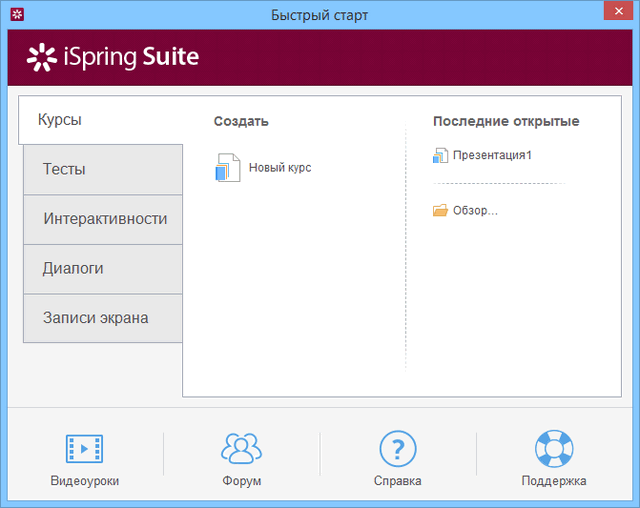Click the Справка question mark icon
The width and height of the screenshot is (640, 508).
pyautogui.click(x=398, y=448)
